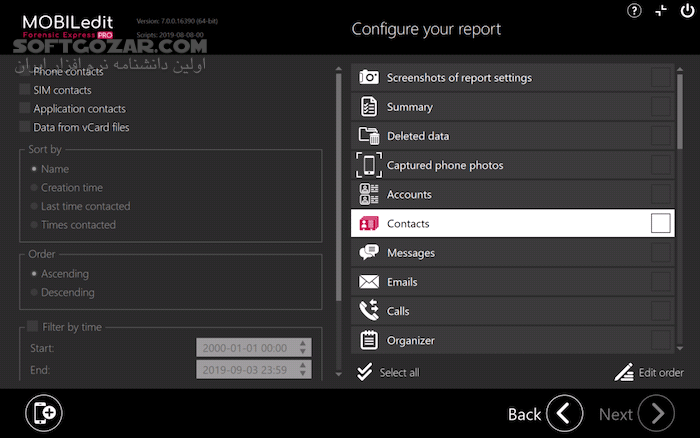
Task: Click the power exit icon
Action: [x=683, y=11]
